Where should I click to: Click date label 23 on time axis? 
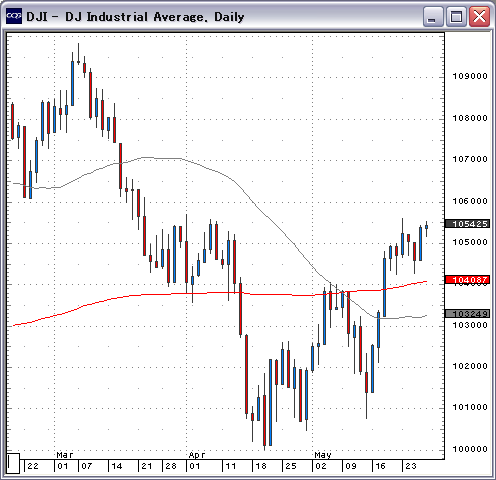pyautogui.click(x=411, y=466)
